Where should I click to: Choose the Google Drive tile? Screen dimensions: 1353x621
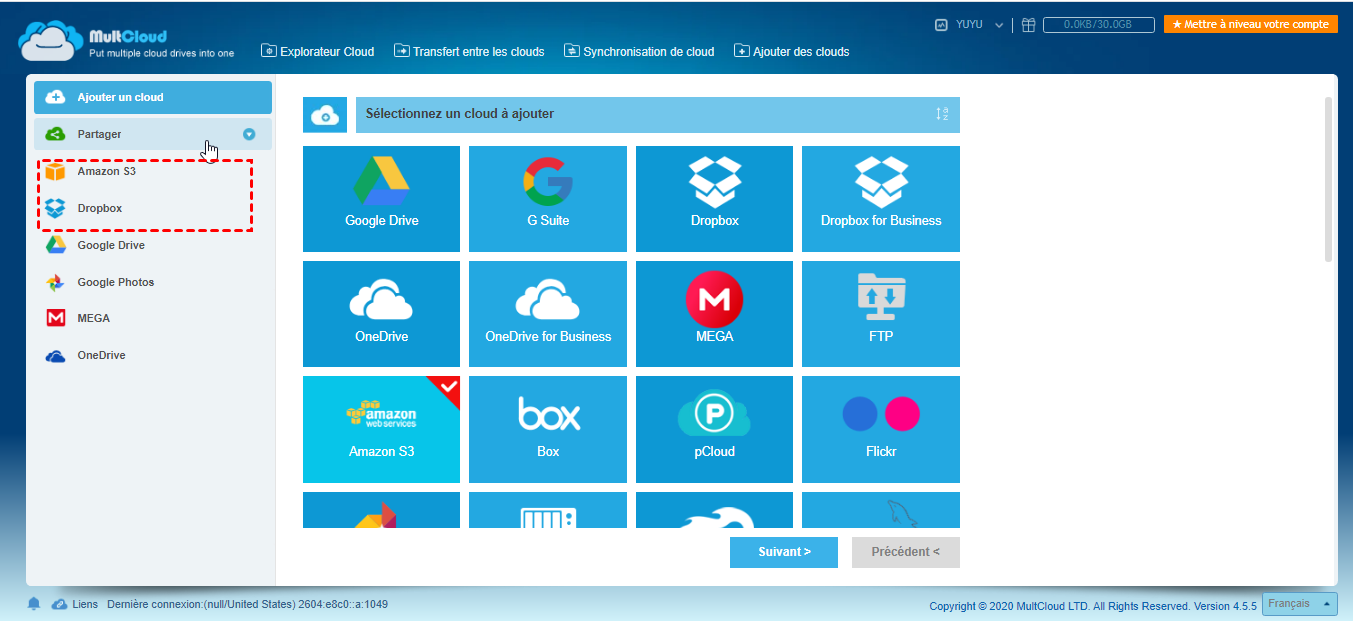tap(381, 198)
